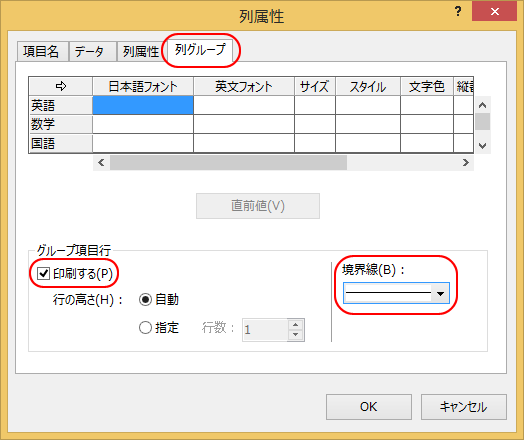The height and width of the screenshot is (440, 524).
Task: Click table's vertical scrollbar down arrow
Action: (x=482, y=146)
